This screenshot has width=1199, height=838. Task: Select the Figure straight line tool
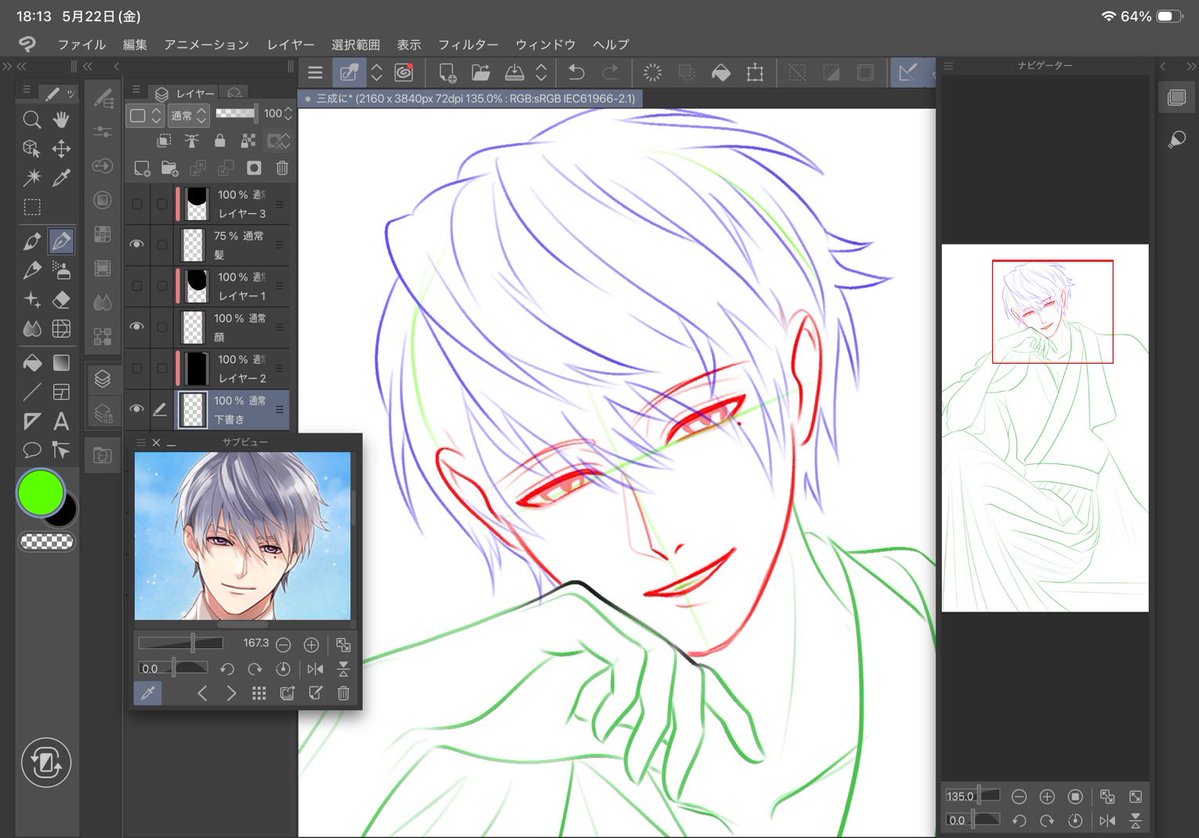click(x=31, y=392)
